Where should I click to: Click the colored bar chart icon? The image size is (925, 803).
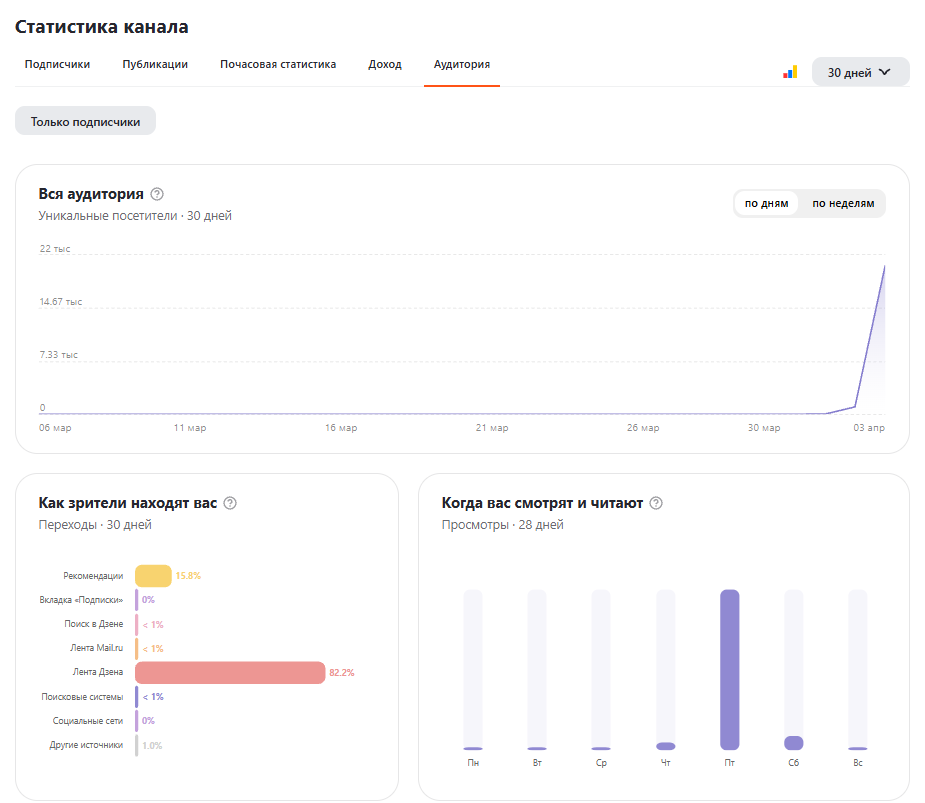tap(790, 72)
